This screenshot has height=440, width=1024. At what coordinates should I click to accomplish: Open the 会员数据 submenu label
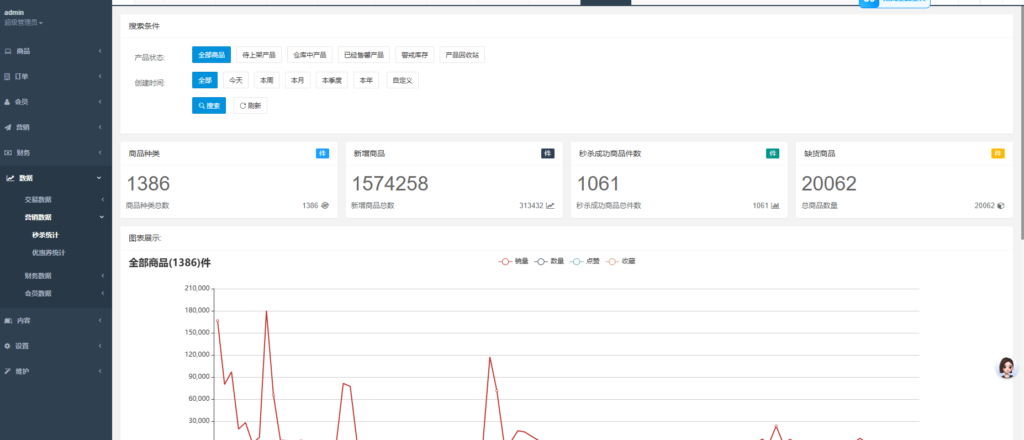click(x=38, y=293)
